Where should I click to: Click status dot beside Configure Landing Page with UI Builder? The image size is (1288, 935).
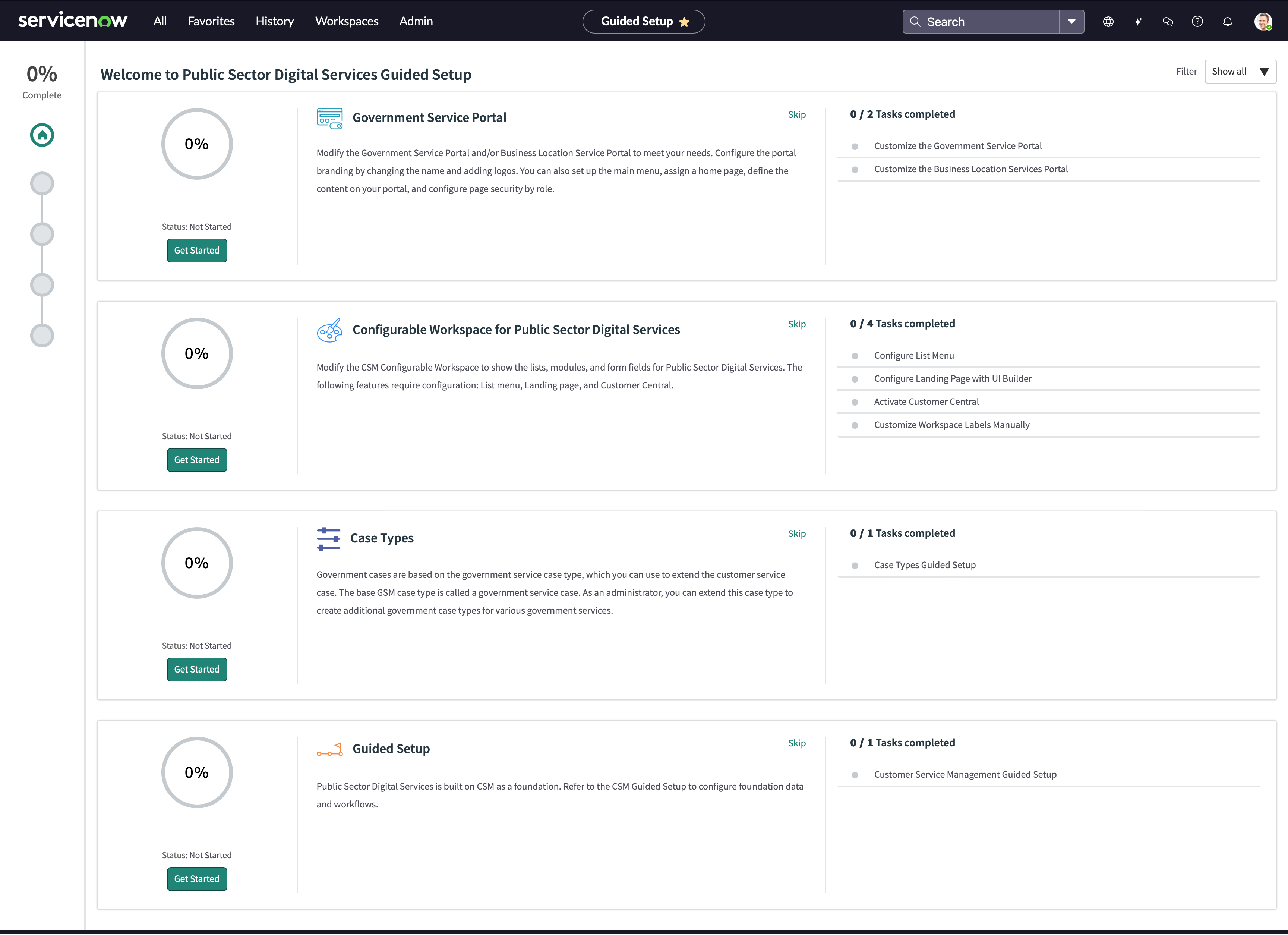tap(855, 380)
